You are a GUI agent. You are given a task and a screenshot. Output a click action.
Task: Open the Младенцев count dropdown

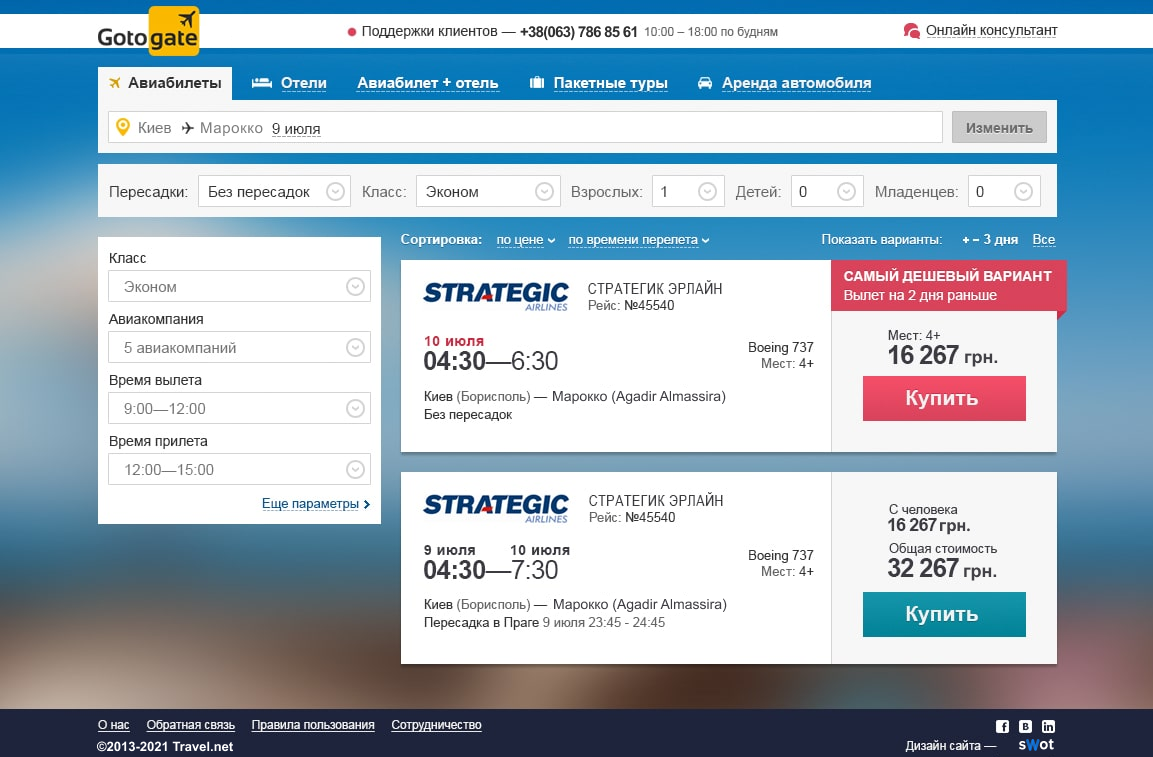1004,191
